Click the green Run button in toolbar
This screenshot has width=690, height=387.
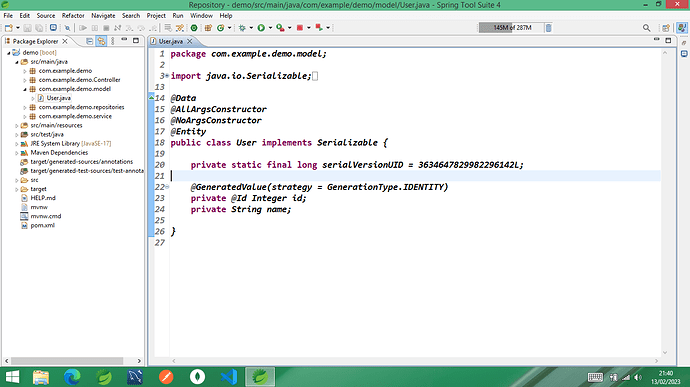point(261,28)
